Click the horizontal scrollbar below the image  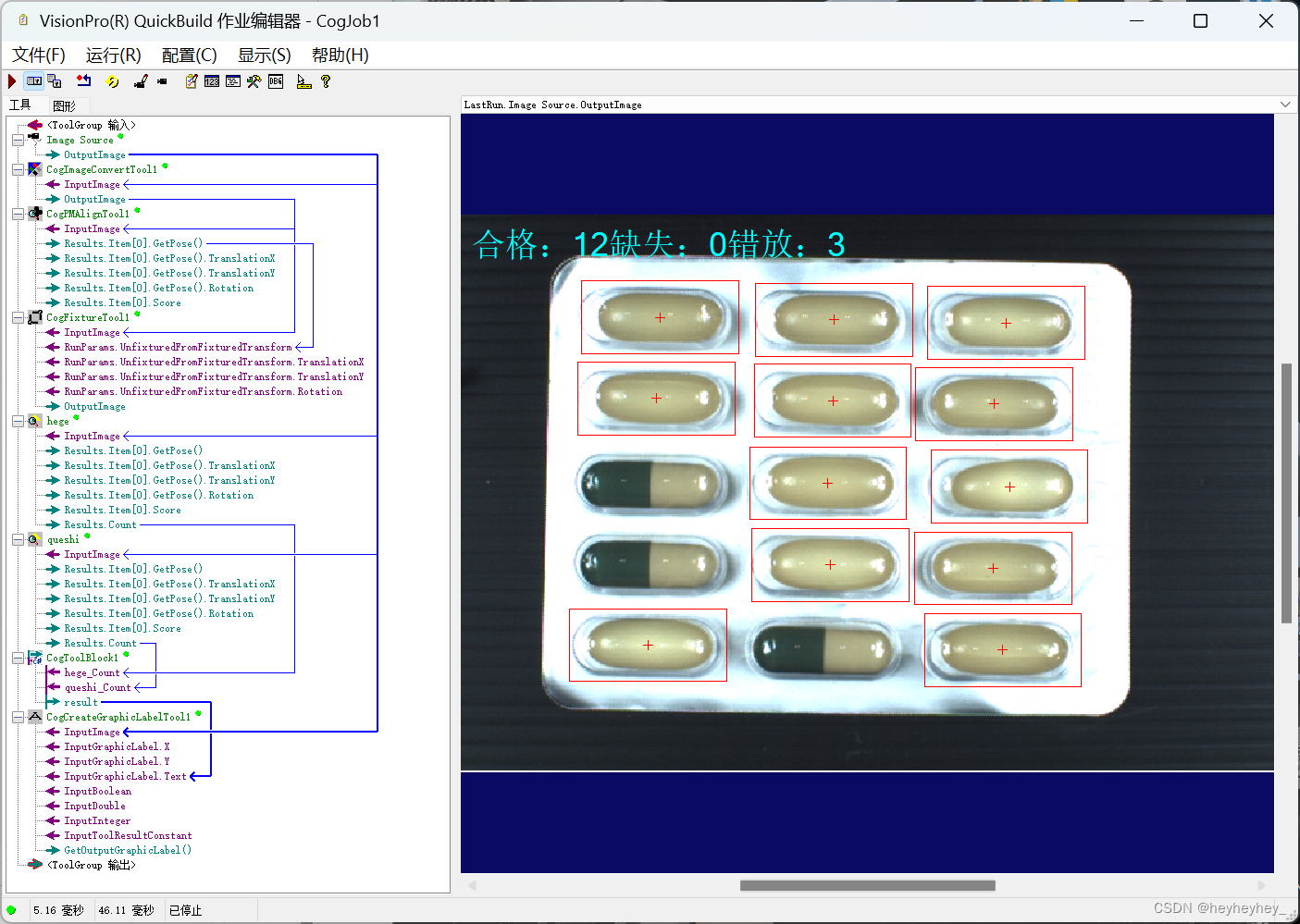870,885
